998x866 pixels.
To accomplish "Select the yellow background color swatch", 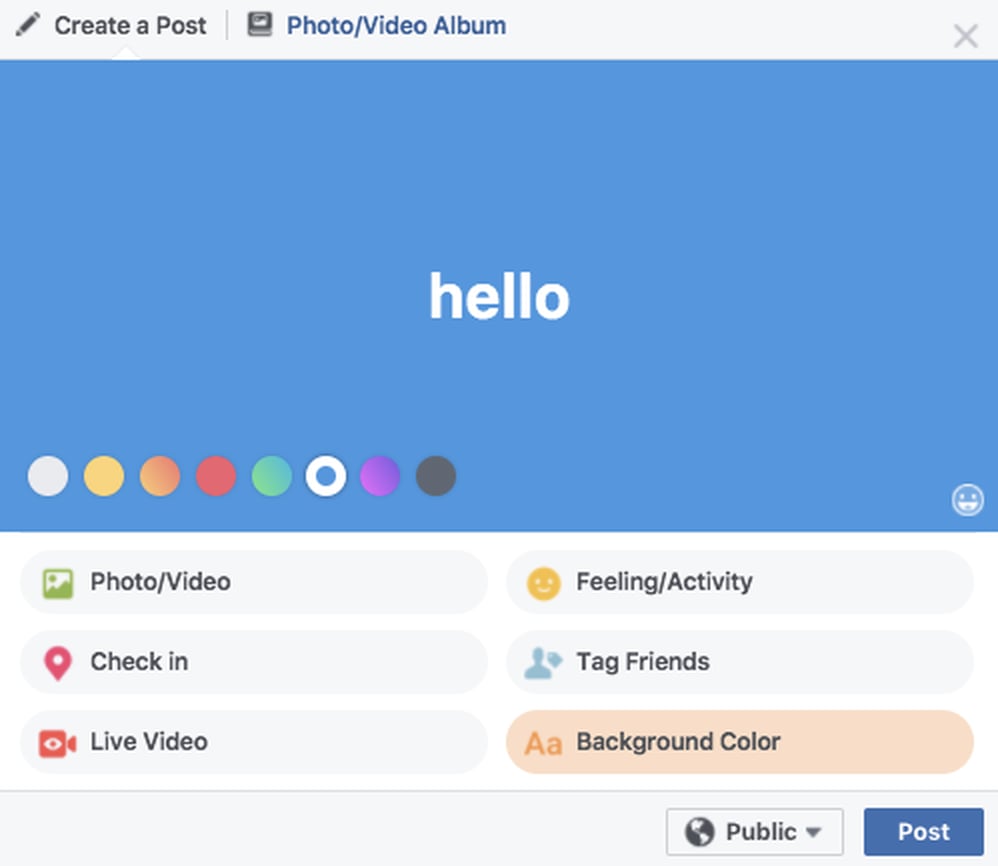I will [x=104, y=476].
